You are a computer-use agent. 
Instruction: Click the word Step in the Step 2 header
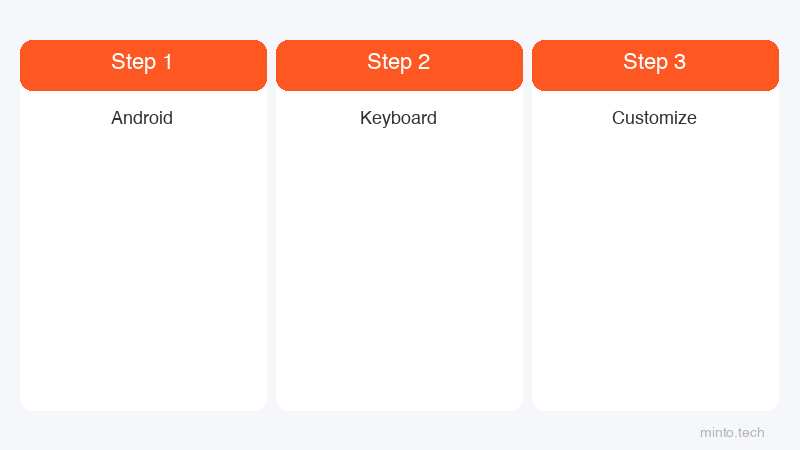(389, 62)
